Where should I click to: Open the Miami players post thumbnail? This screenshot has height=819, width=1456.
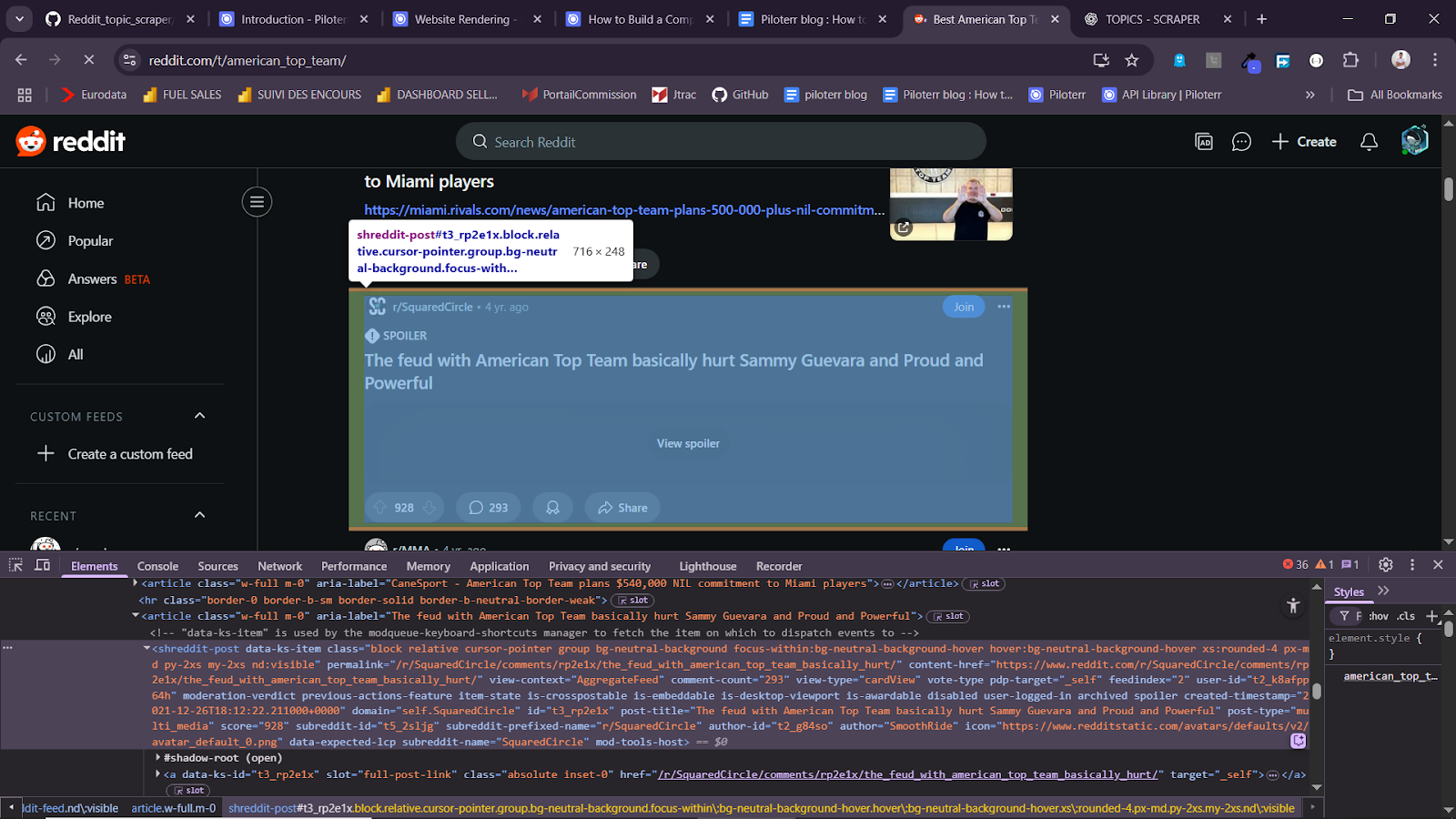click(951, 204)
